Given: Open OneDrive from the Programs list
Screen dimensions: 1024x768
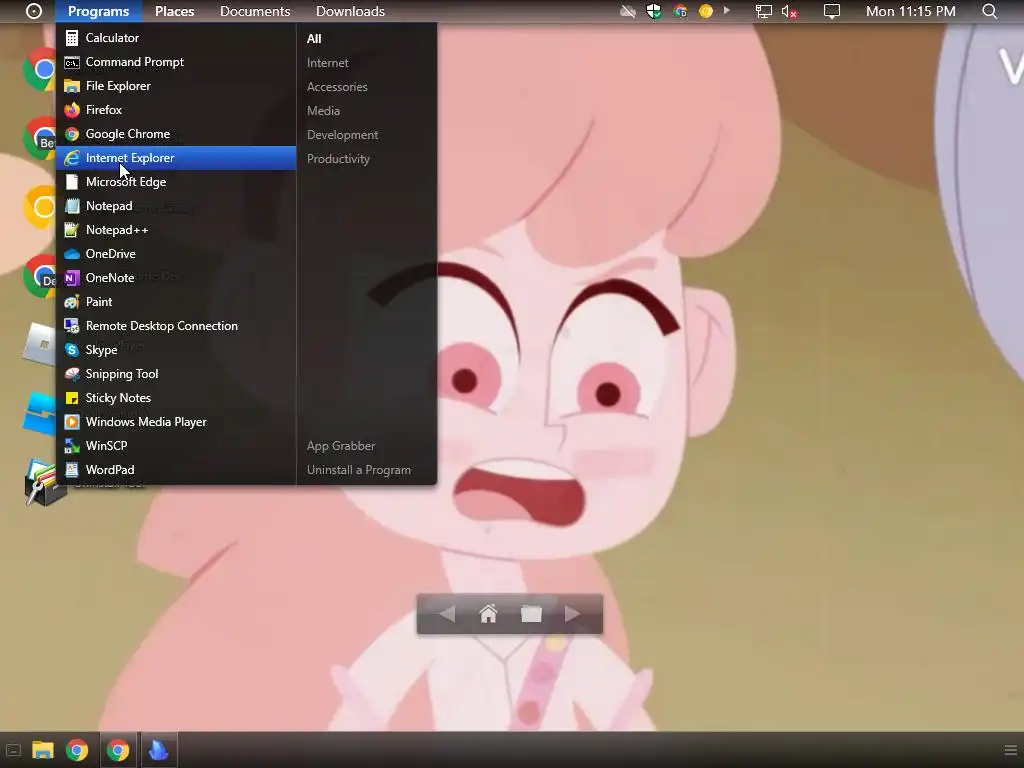Looking at the screenshot, I should pyautogui.click(x=176, y=254).
